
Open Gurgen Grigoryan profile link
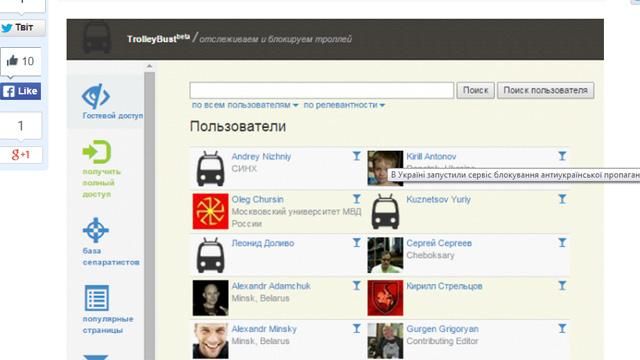click(442, 329)
